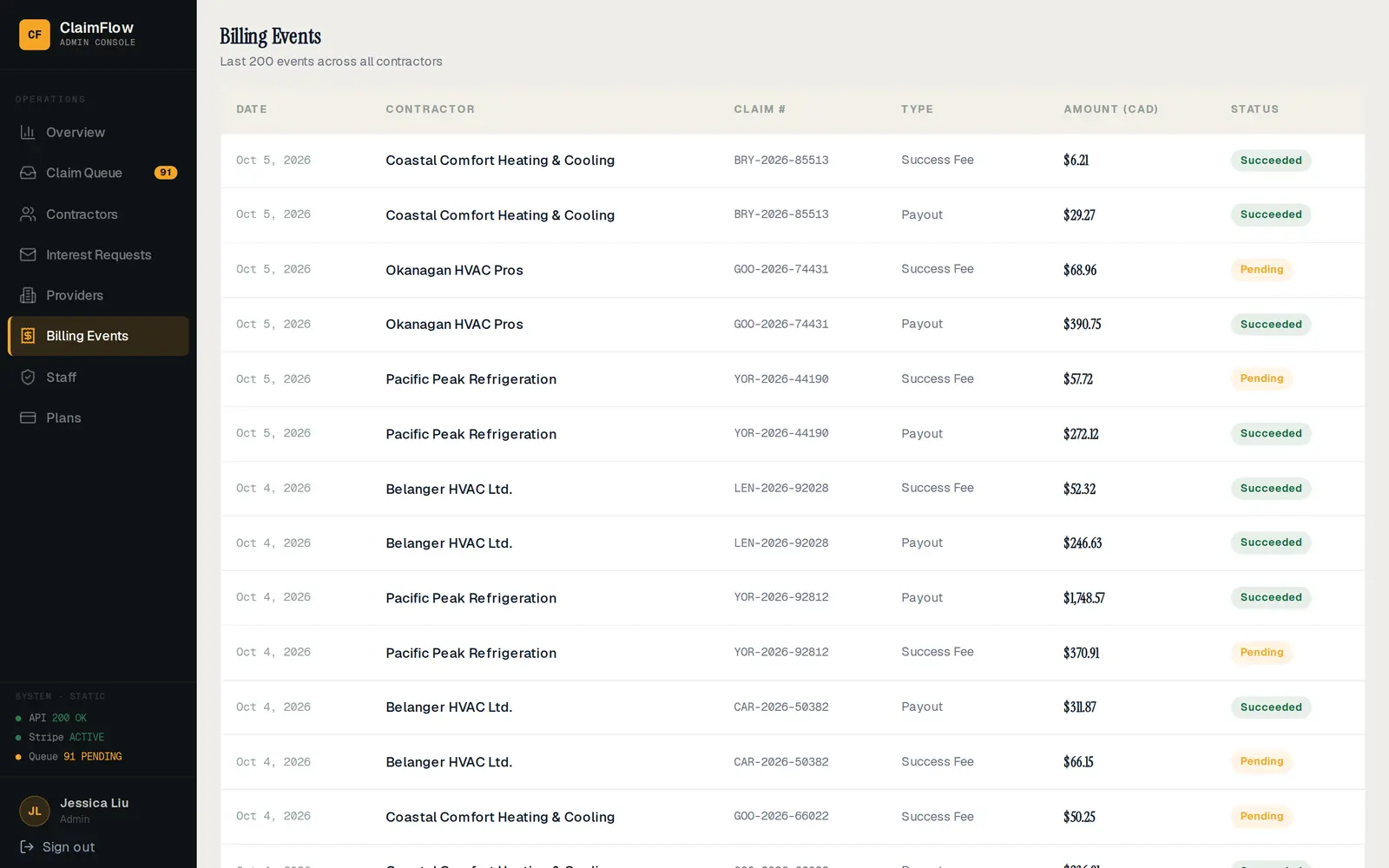Click the Status column header
The width and height of the screenshot is (1389, 868).
click(x=1254, y=109)
